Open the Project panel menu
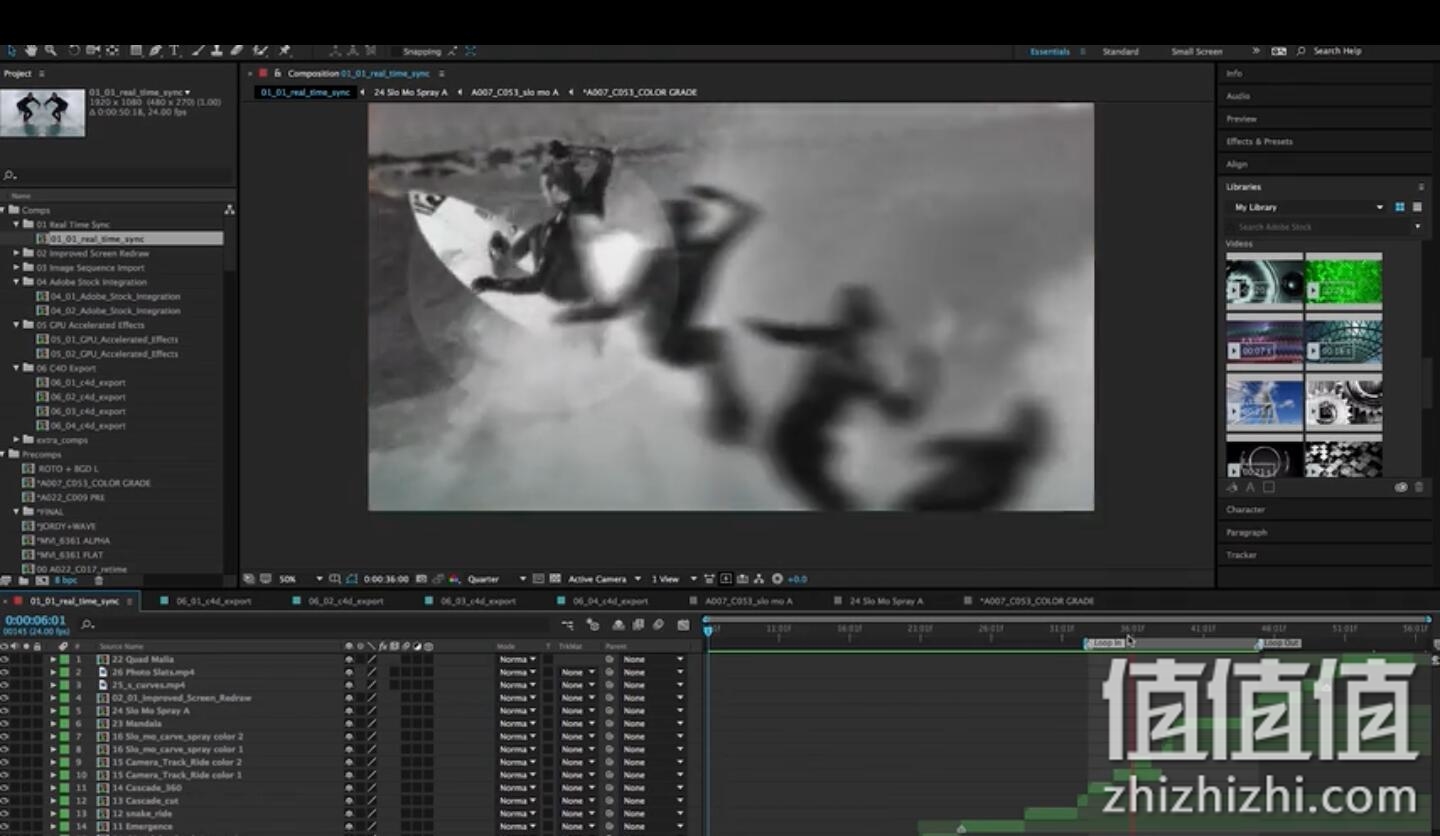 point(41,74)
